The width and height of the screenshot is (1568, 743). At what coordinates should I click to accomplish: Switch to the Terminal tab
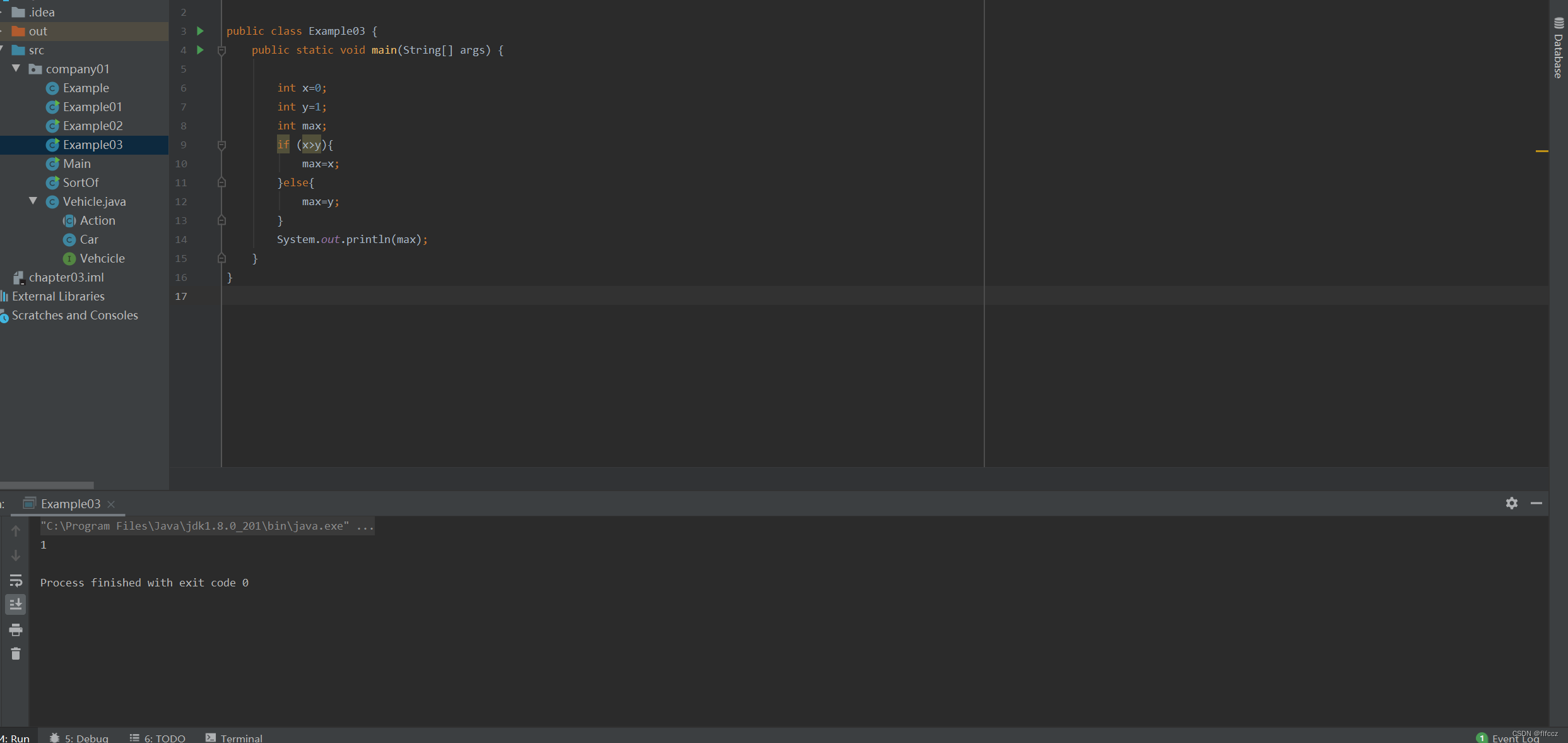[232, 737]
